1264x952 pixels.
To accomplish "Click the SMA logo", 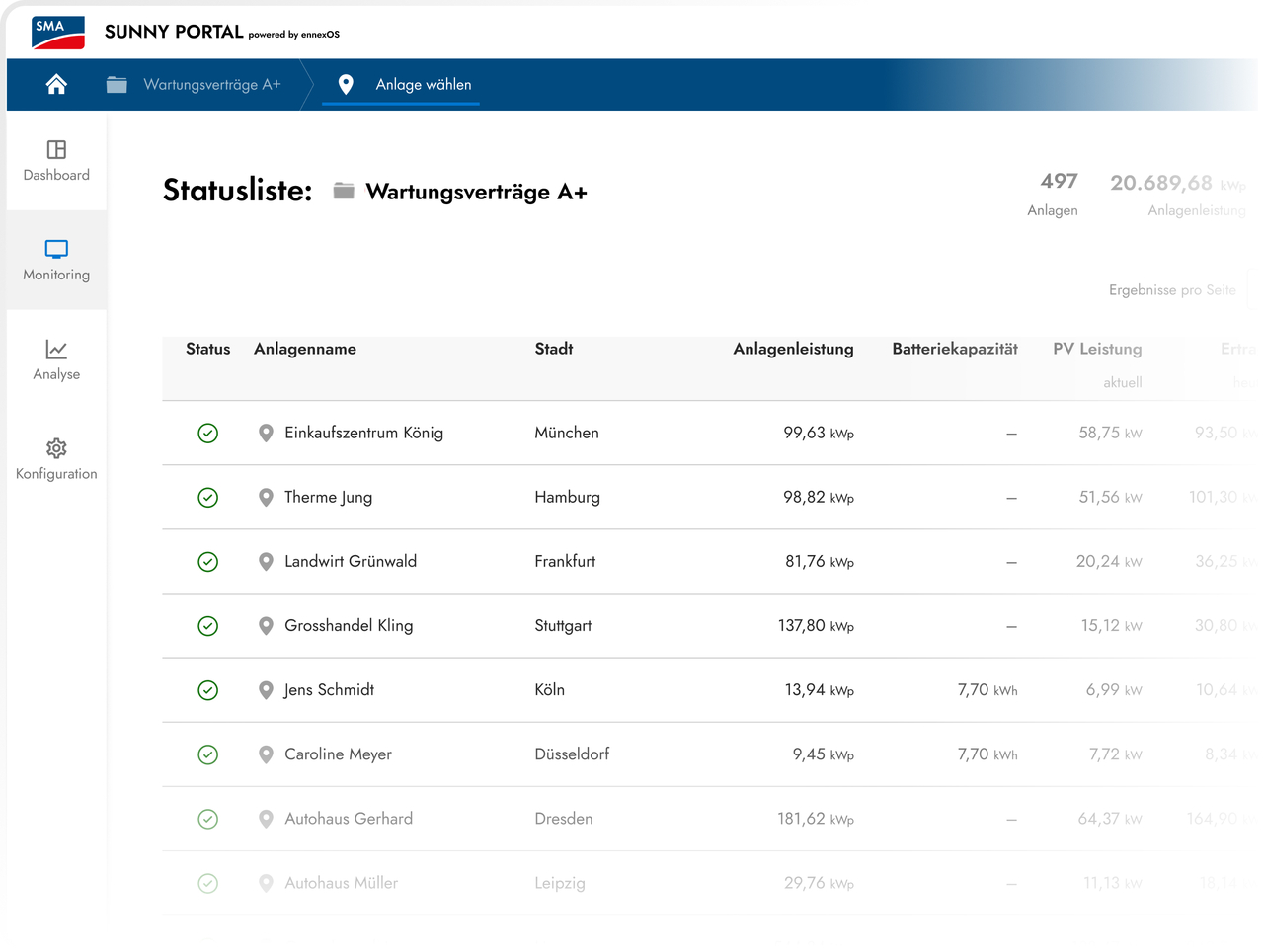I will click(58, 32).
